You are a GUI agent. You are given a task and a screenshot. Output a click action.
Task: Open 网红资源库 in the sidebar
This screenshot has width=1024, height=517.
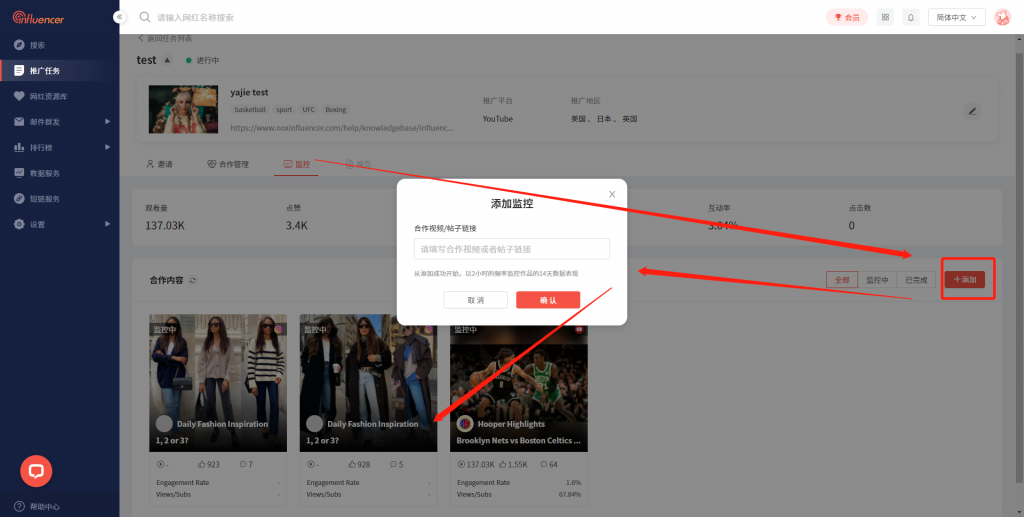pos(50,96)
